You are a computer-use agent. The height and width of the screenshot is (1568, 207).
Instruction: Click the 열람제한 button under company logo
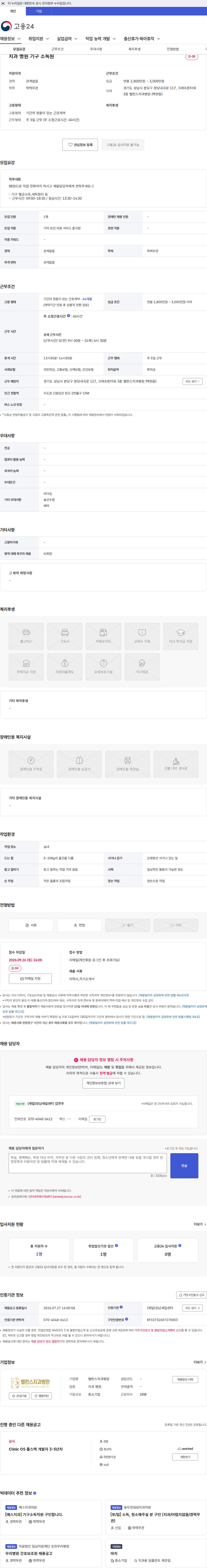[x=42, y=1396]
